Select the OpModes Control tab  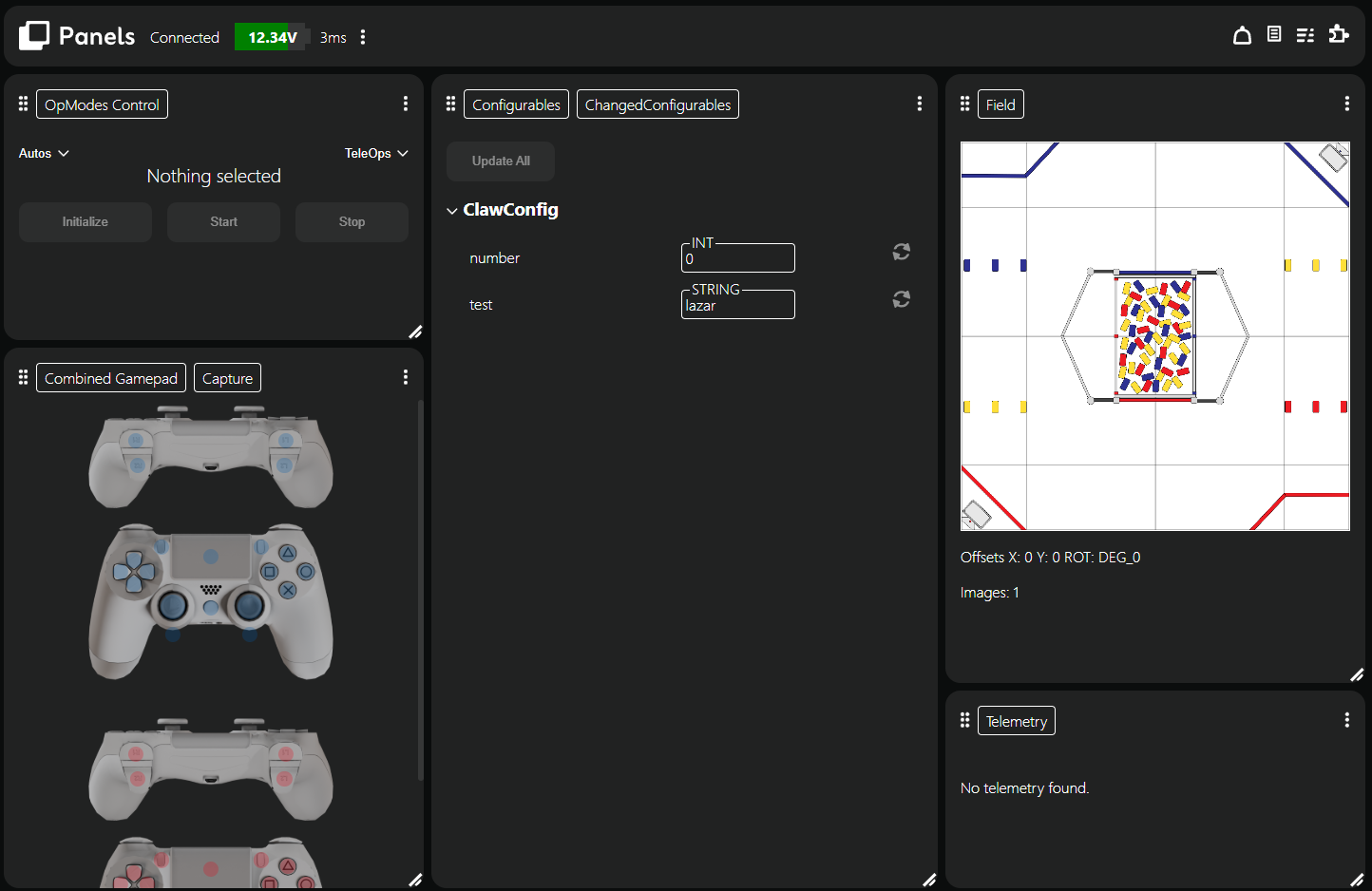(x=102, y=104)
